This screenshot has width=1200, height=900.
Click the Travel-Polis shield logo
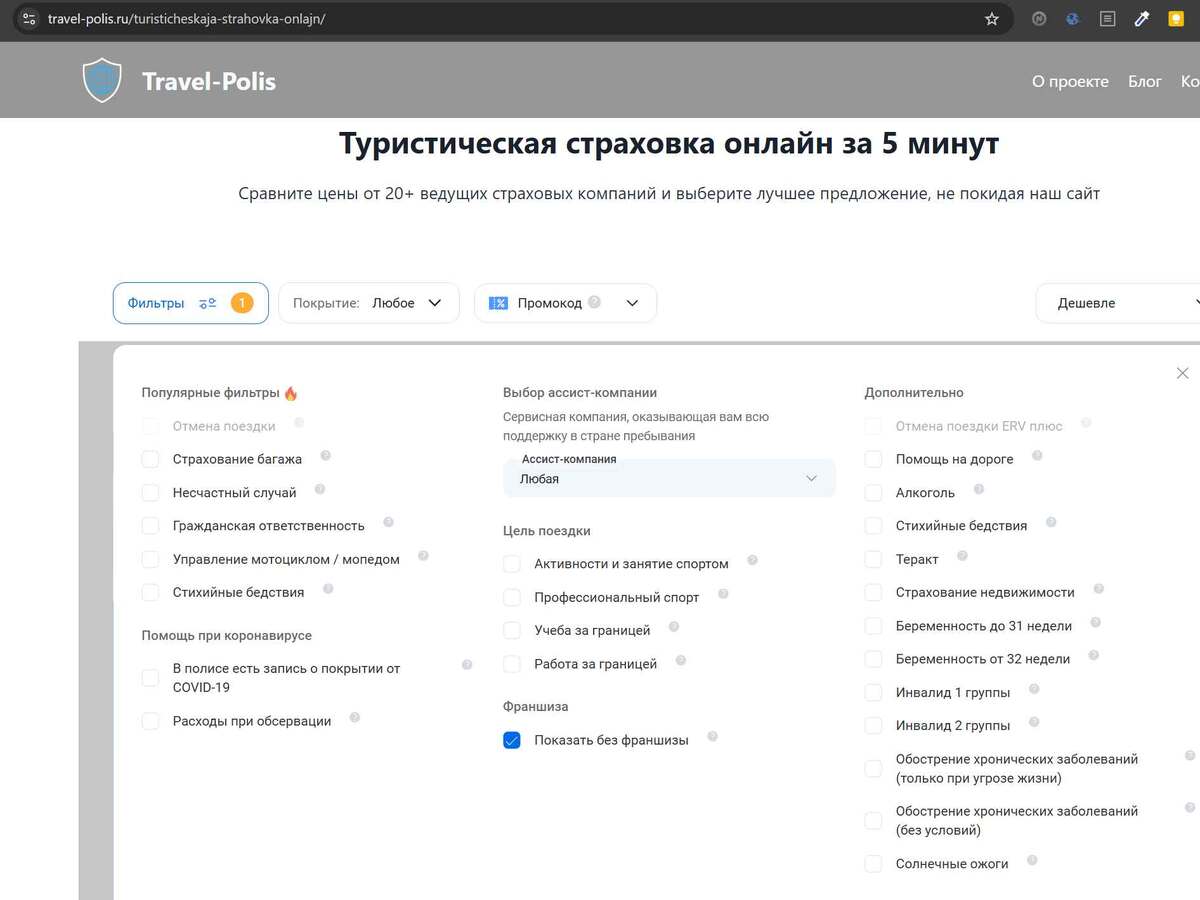tap(101, 80)
